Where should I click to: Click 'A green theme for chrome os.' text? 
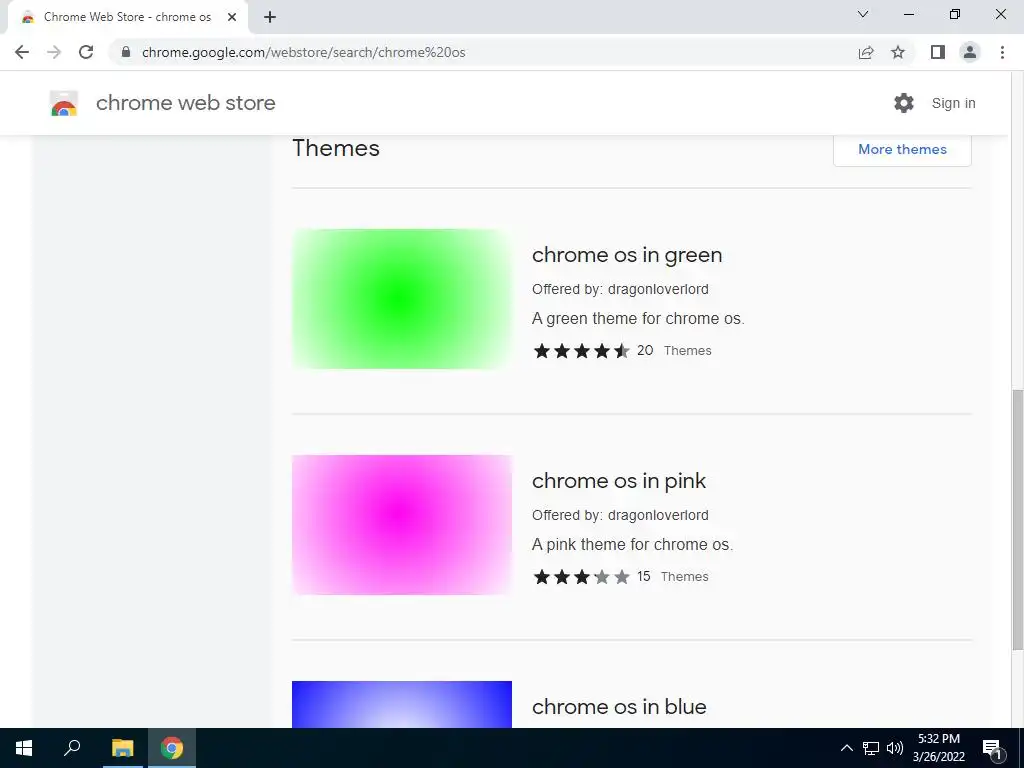pyautogui.click(x=638, y=319)
